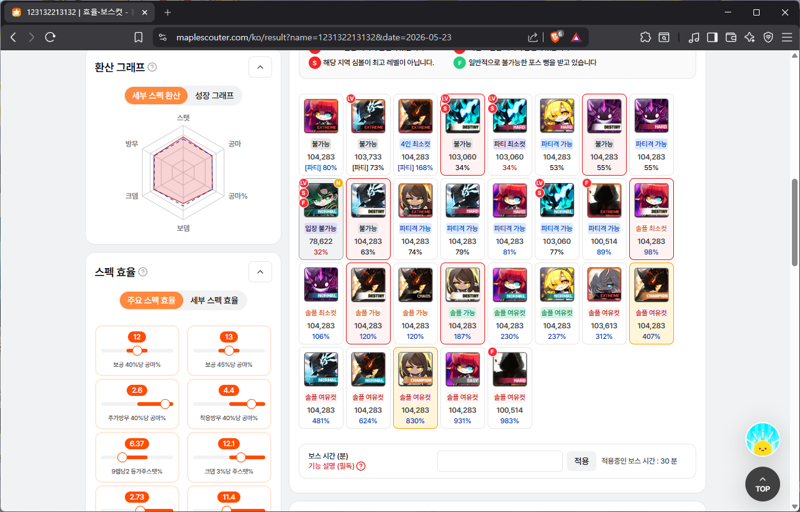Click the browser forward arrow

point(32,37)
